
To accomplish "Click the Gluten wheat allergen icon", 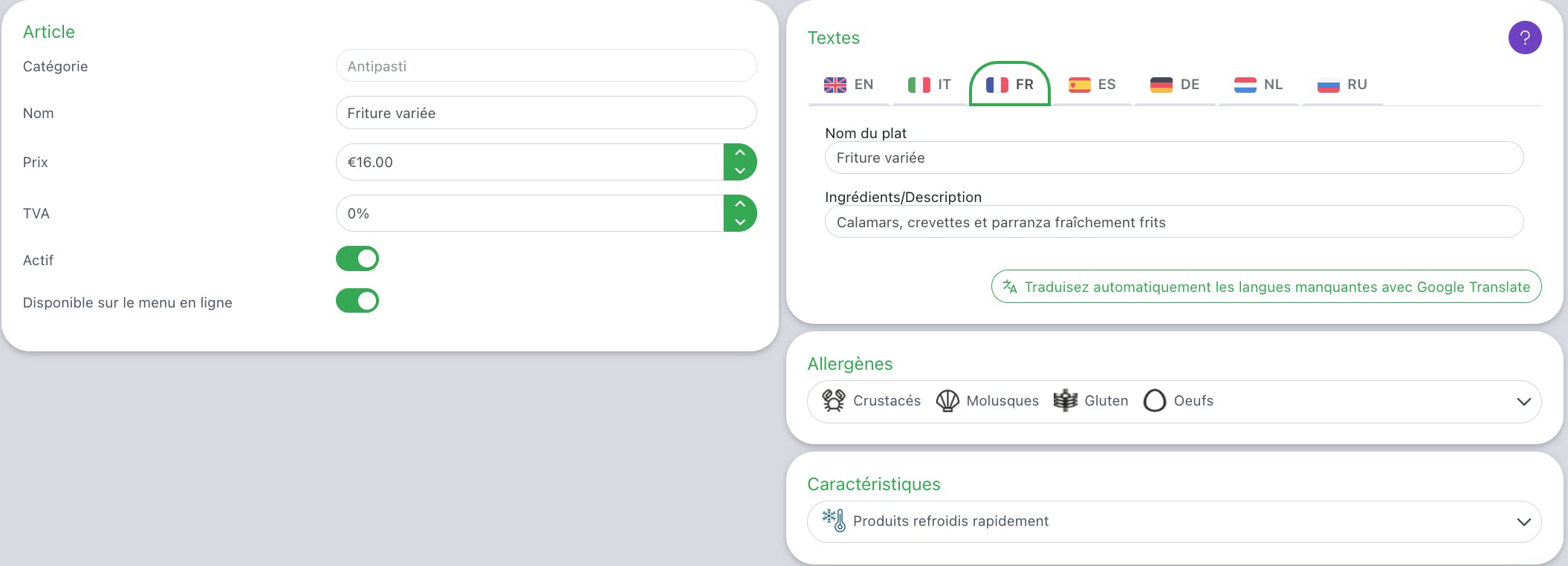I will point(1066,401).
